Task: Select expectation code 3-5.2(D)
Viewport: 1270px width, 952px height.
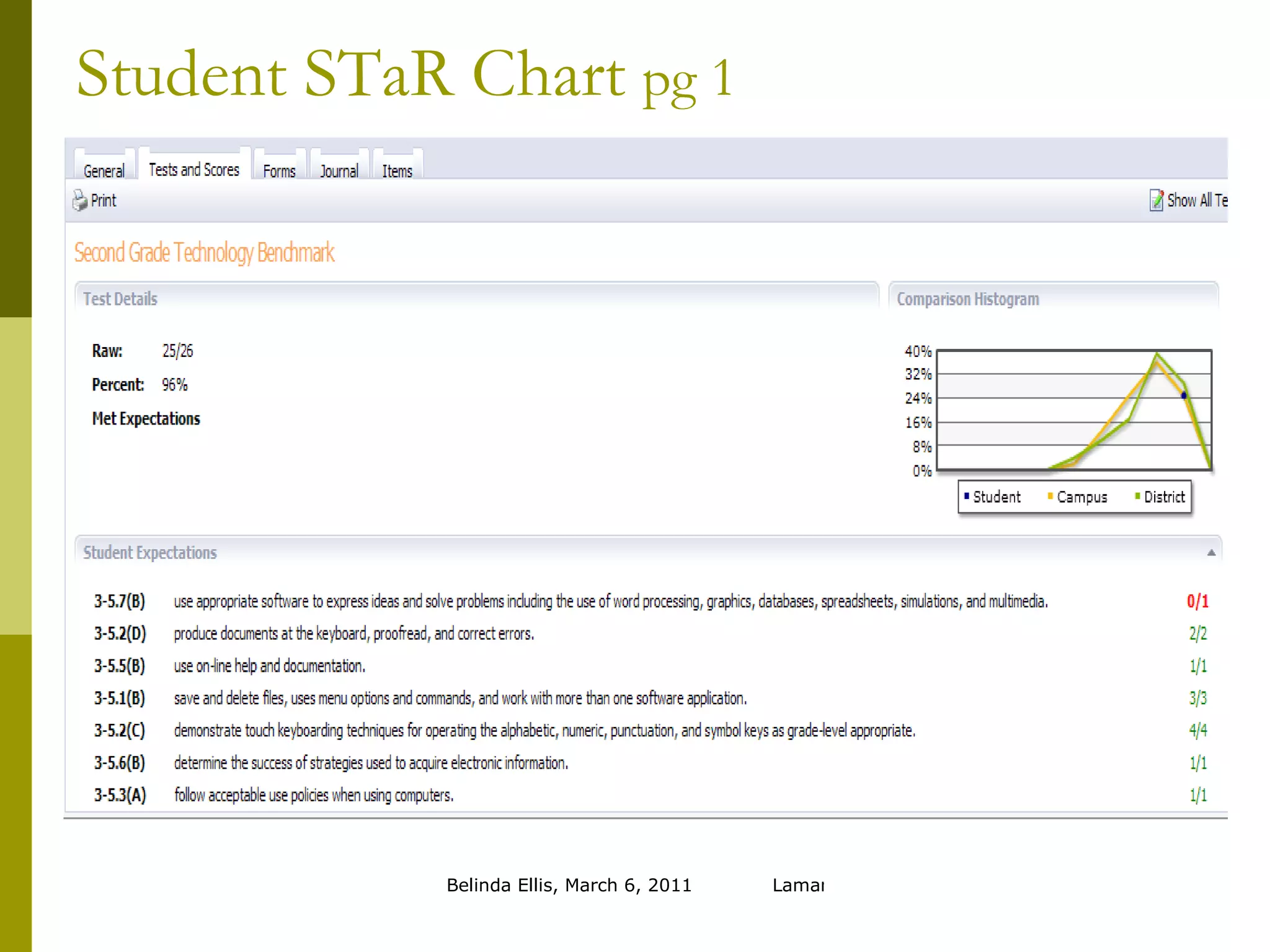Action: [120, 633]
